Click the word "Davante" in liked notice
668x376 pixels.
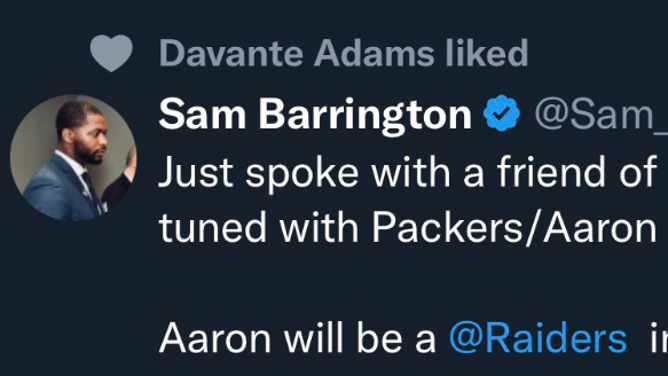pos(231,53)
